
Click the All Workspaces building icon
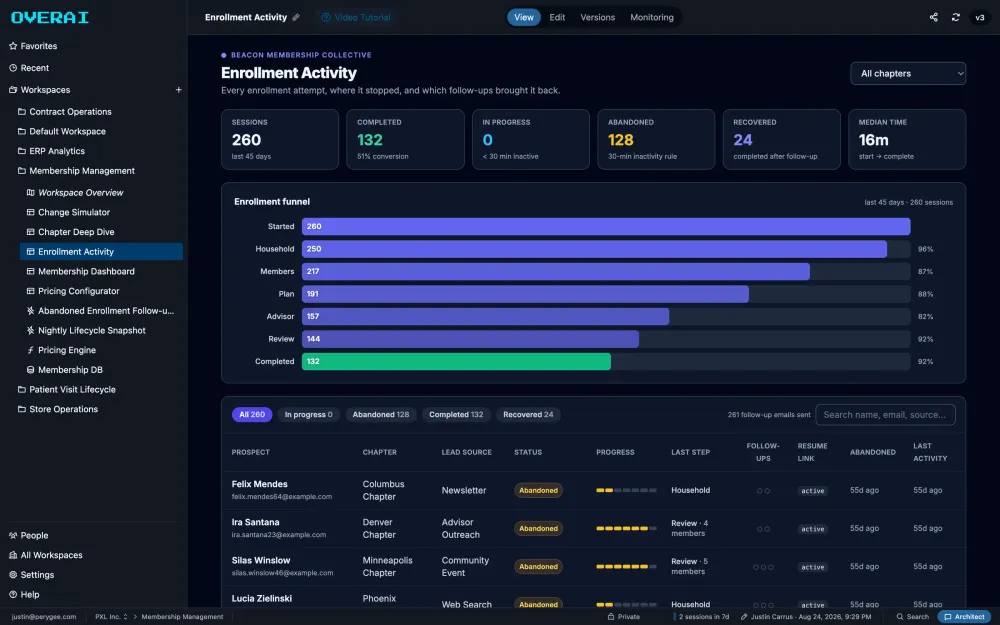click(x=13, y=555)
